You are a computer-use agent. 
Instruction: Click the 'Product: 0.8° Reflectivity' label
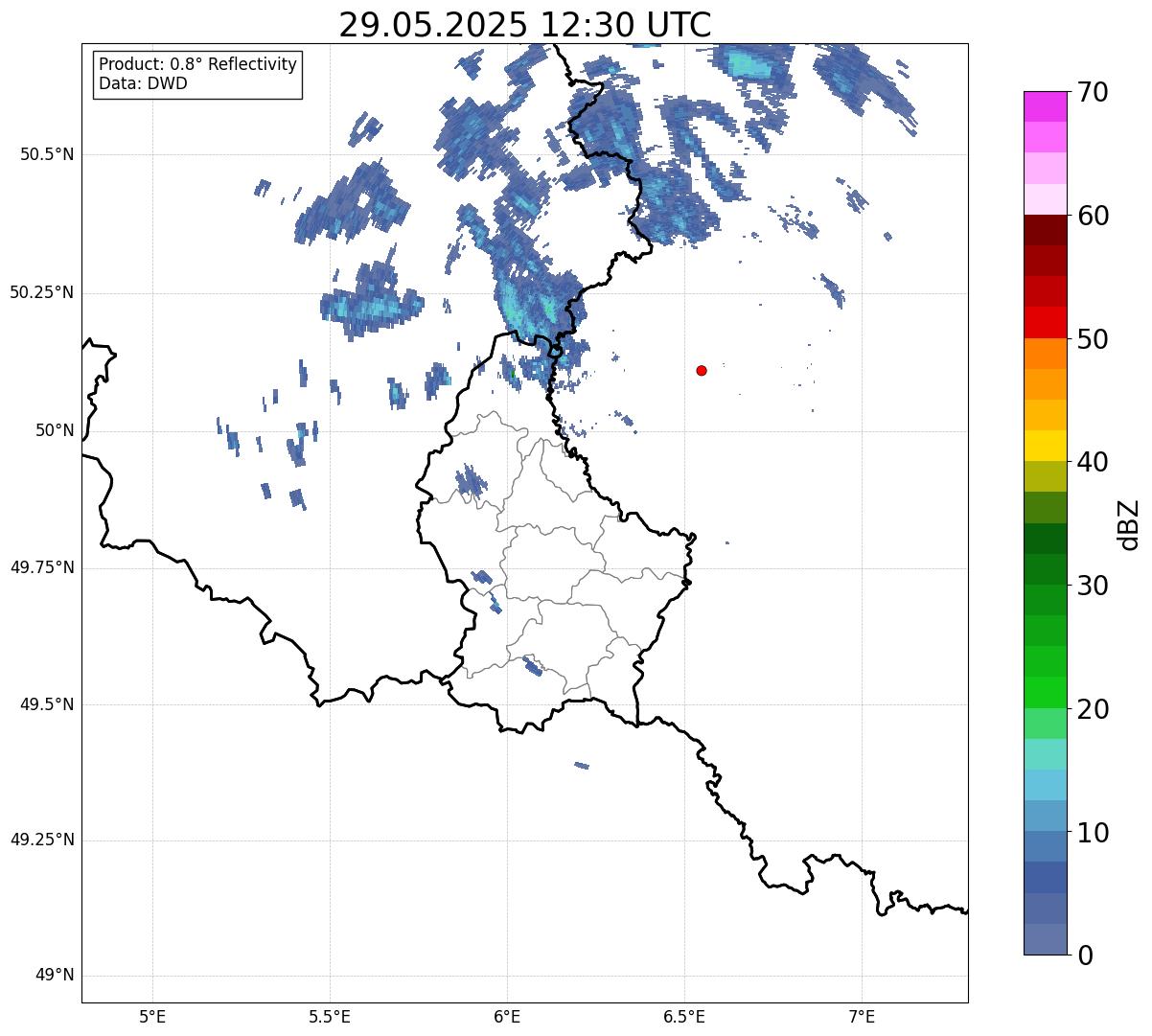click(x=198, y=64)
